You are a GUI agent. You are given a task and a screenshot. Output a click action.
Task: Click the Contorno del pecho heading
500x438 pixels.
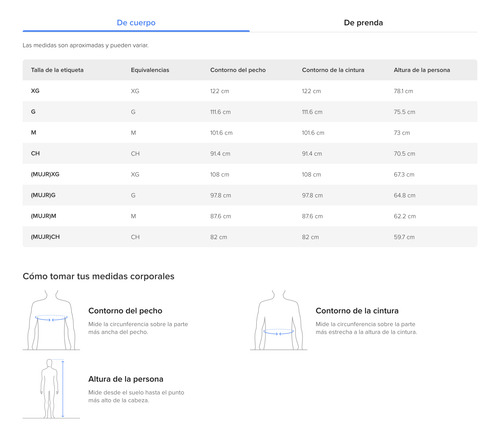click(x=125, y=311)
